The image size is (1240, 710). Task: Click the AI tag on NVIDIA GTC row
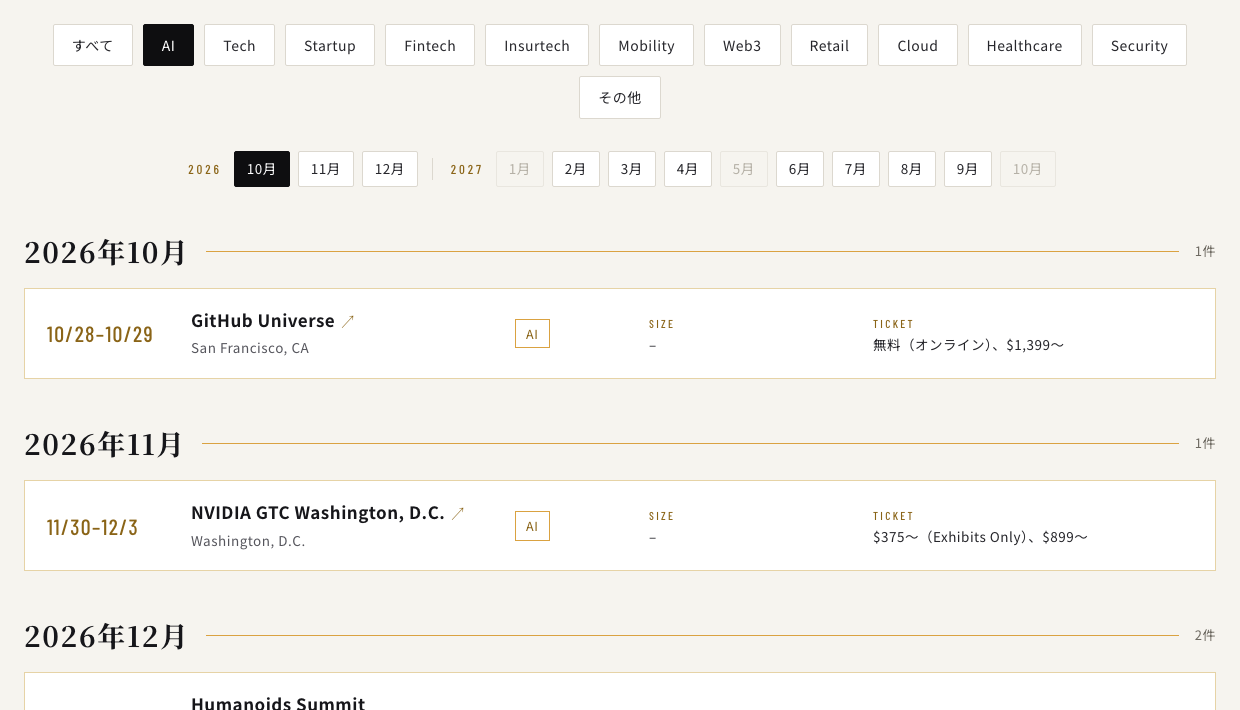[x=532, y=526]
